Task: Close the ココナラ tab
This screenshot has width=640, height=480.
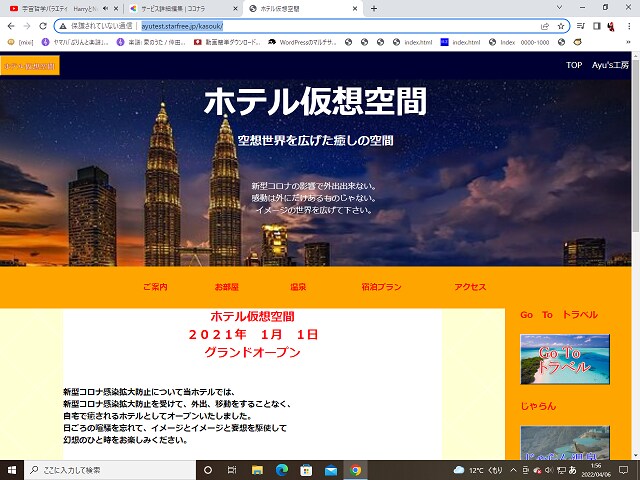Action: [236, 8]
